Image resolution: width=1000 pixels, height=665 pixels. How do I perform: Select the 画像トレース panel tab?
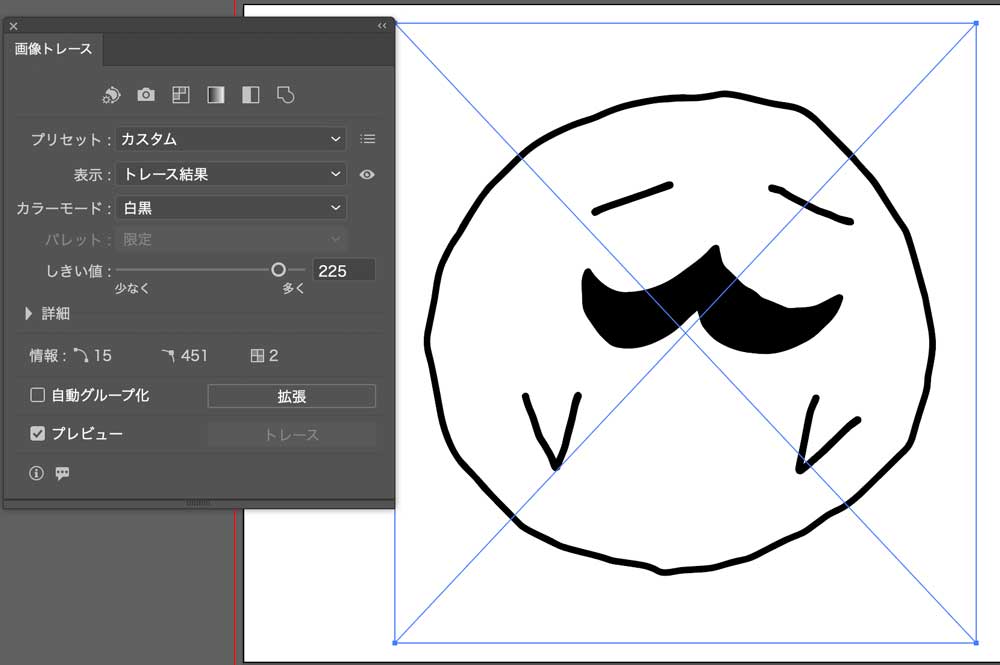click(53, 49)
